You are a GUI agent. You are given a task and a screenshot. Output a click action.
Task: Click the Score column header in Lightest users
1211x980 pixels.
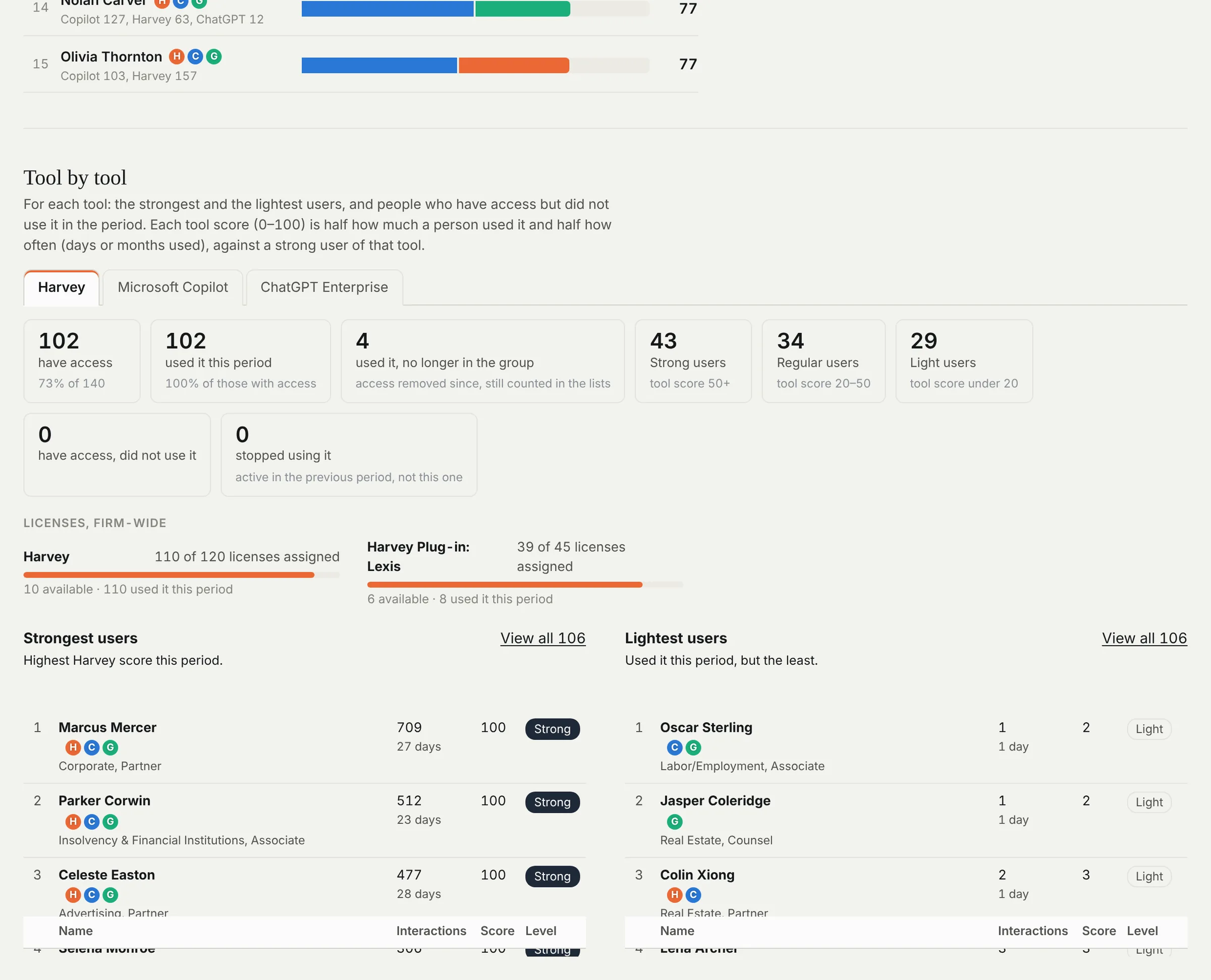click(x=1098, y=931)
